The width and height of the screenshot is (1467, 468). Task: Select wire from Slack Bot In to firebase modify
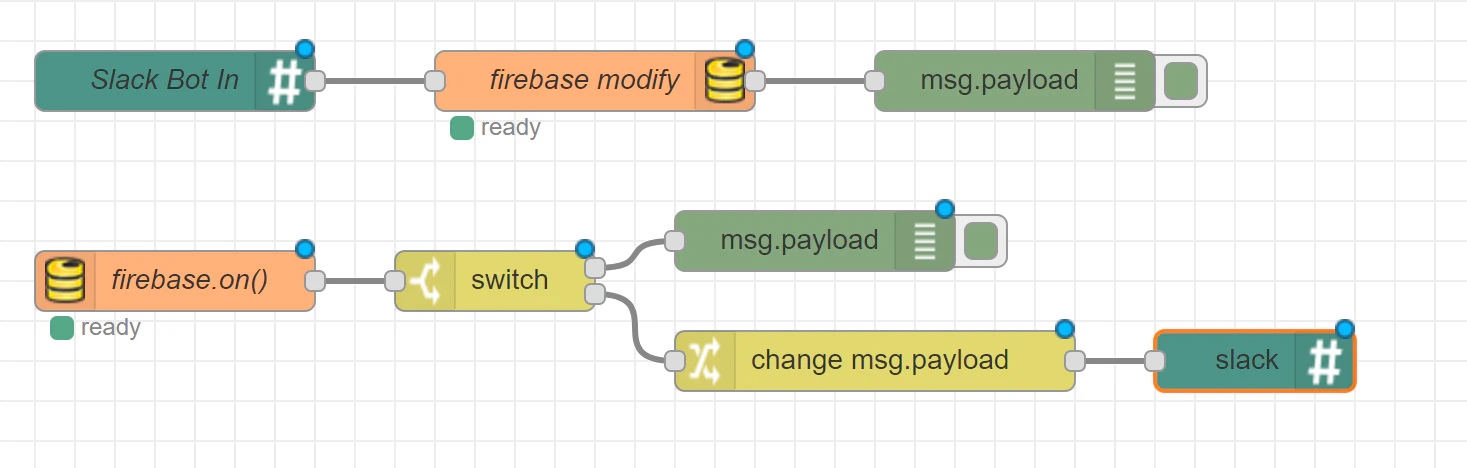coord(375,81)
